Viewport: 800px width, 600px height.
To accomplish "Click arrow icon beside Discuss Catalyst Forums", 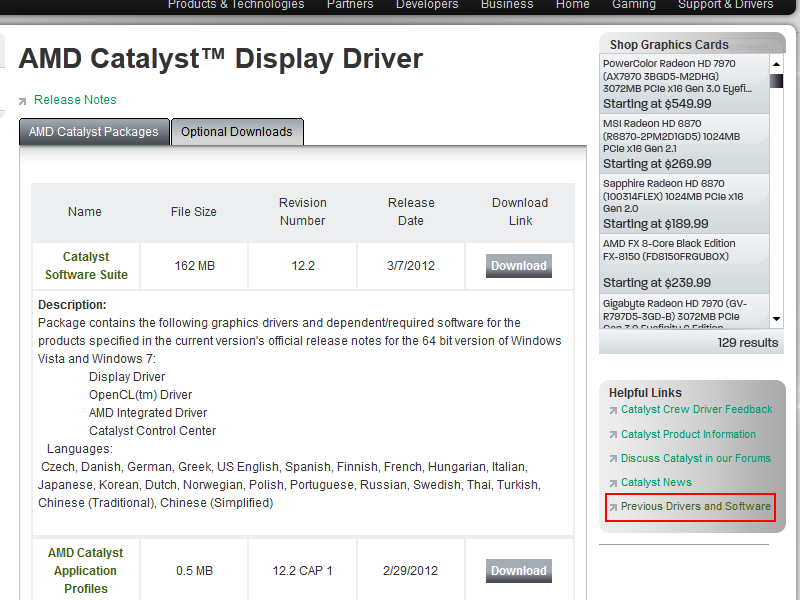I will (613, 459).
